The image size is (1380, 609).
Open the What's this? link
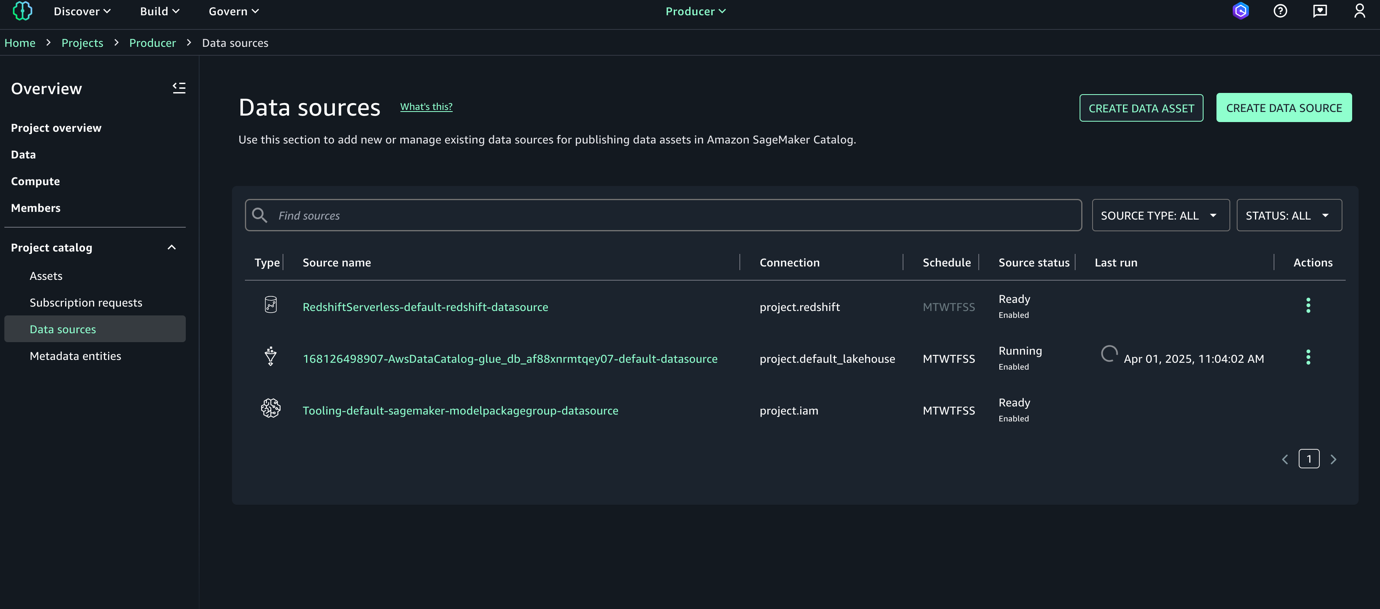tap(426, 107)
